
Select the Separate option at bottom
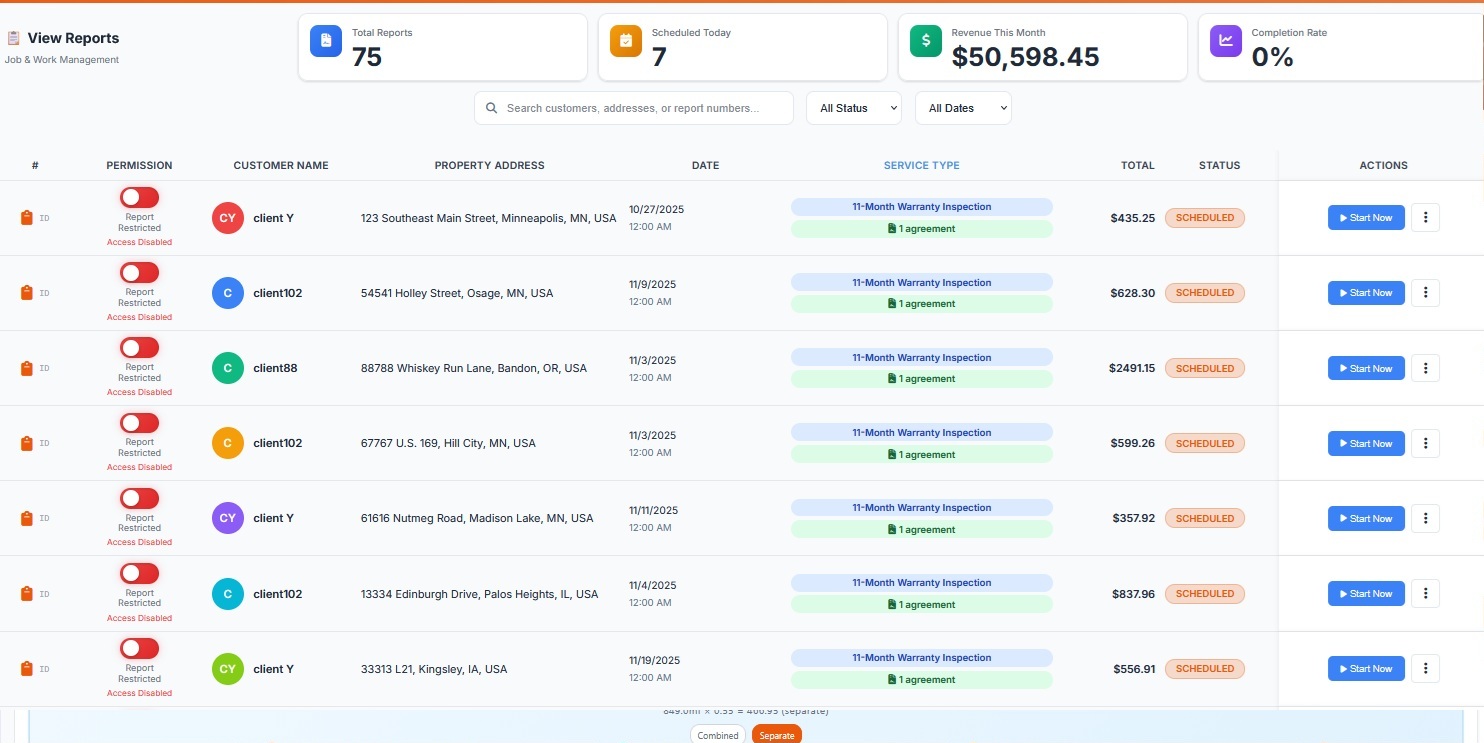coord(776,735)
